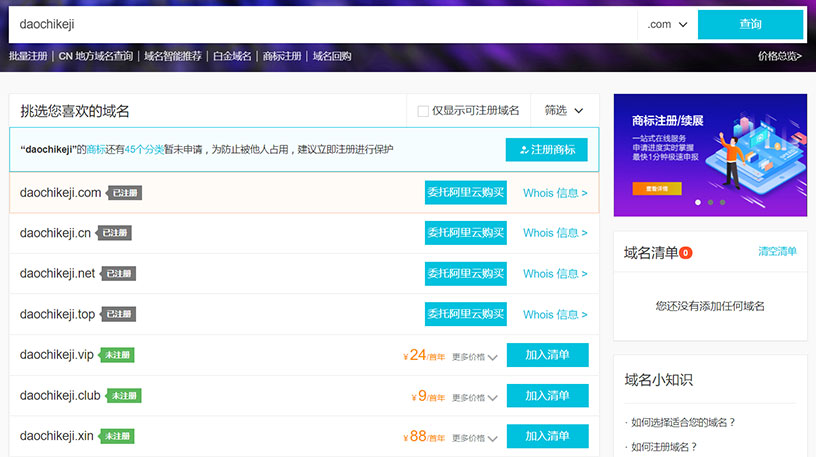This screenshot has height=457, width=816.
Task: Expand the 筛选 filter dropdown
Action: click(564, 111)
